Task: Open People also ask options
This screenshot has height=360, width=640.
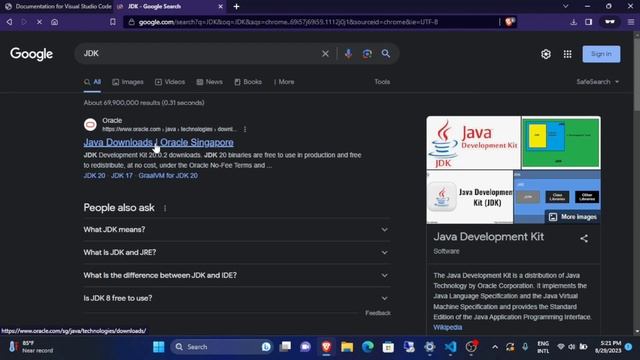Action: [x=165, y=208]
